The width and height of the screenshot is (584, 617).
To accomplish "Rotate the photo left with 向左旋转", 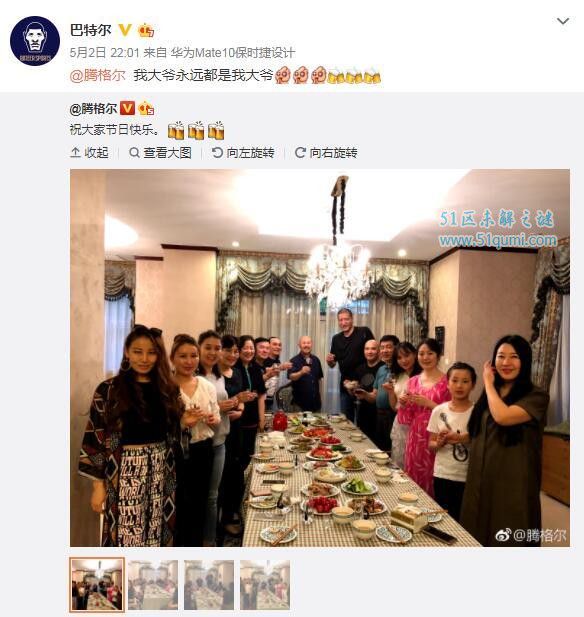I will 243,153.
